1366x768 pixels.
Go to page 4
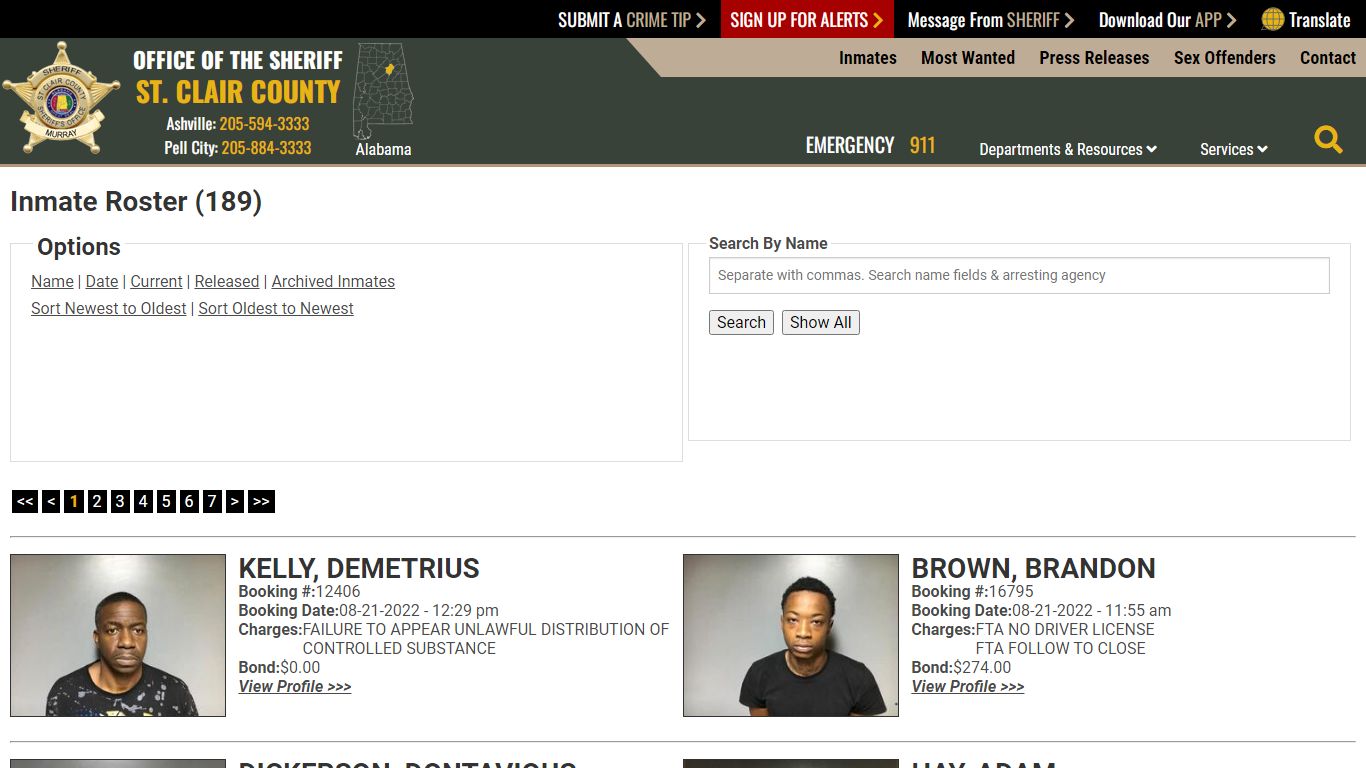[143, 502]
